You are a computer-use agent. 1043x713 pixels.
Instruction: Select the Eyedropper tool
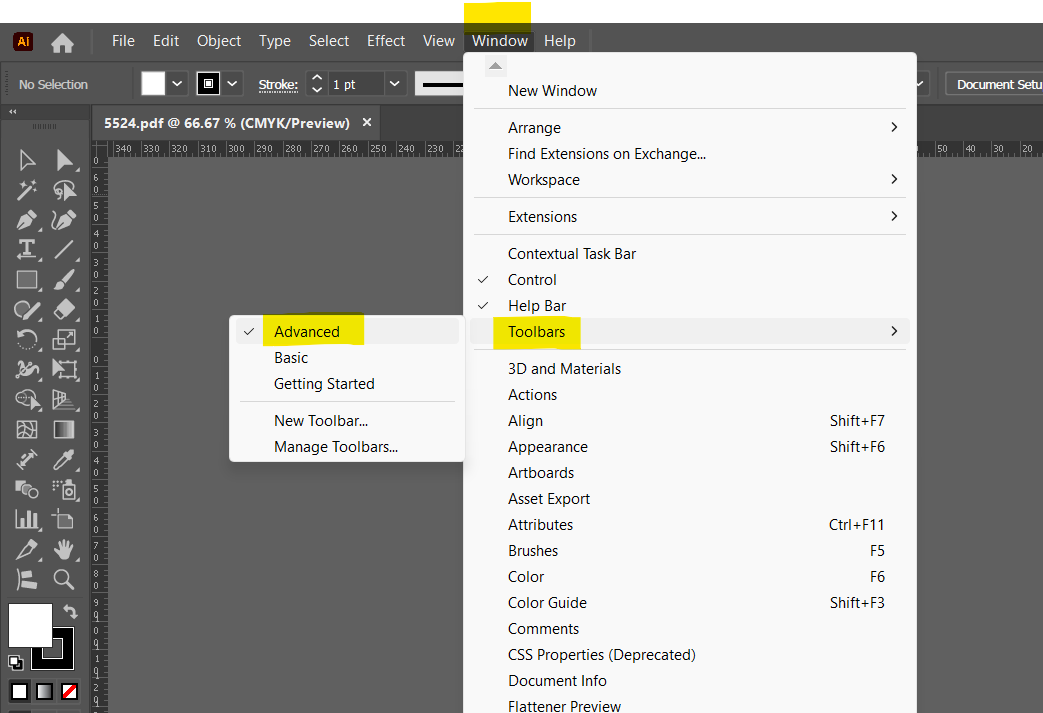(x=65, y=460)
